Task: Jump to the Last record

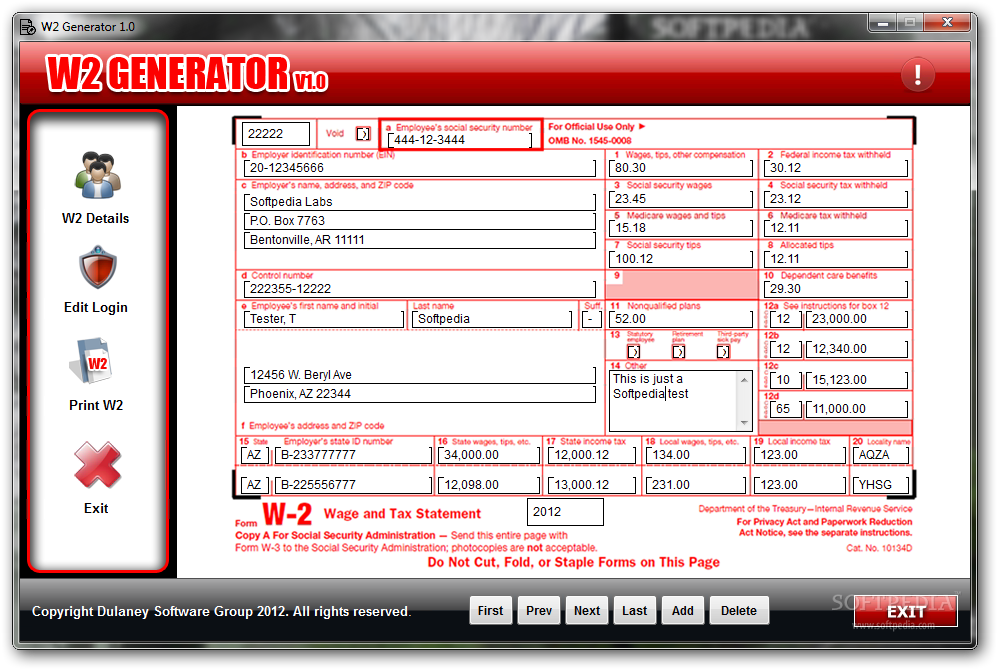Action: pos(635,611)
